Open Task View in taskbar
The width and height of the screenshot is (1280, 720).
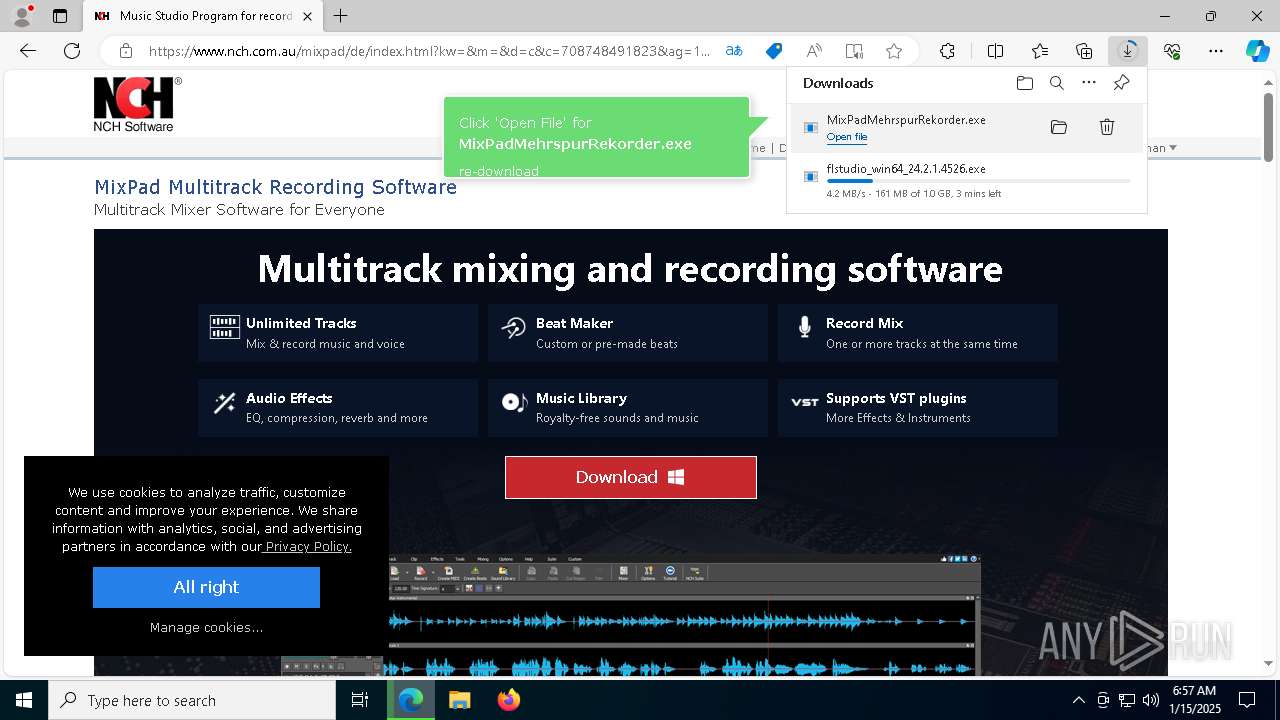click(361, 700)
